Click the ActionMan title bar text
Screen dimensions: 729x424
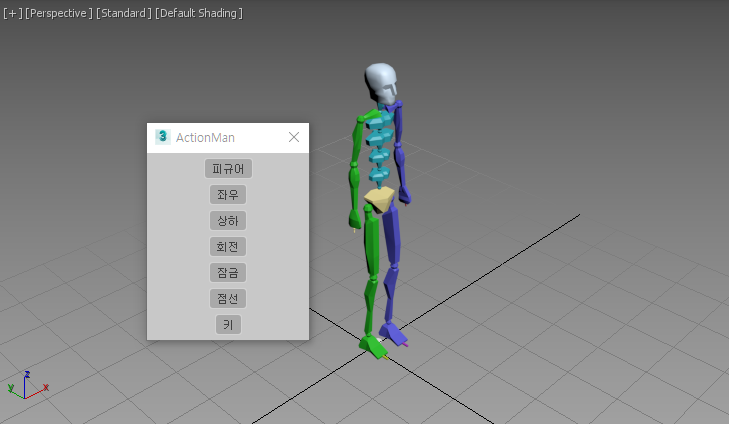coord(205,138)
